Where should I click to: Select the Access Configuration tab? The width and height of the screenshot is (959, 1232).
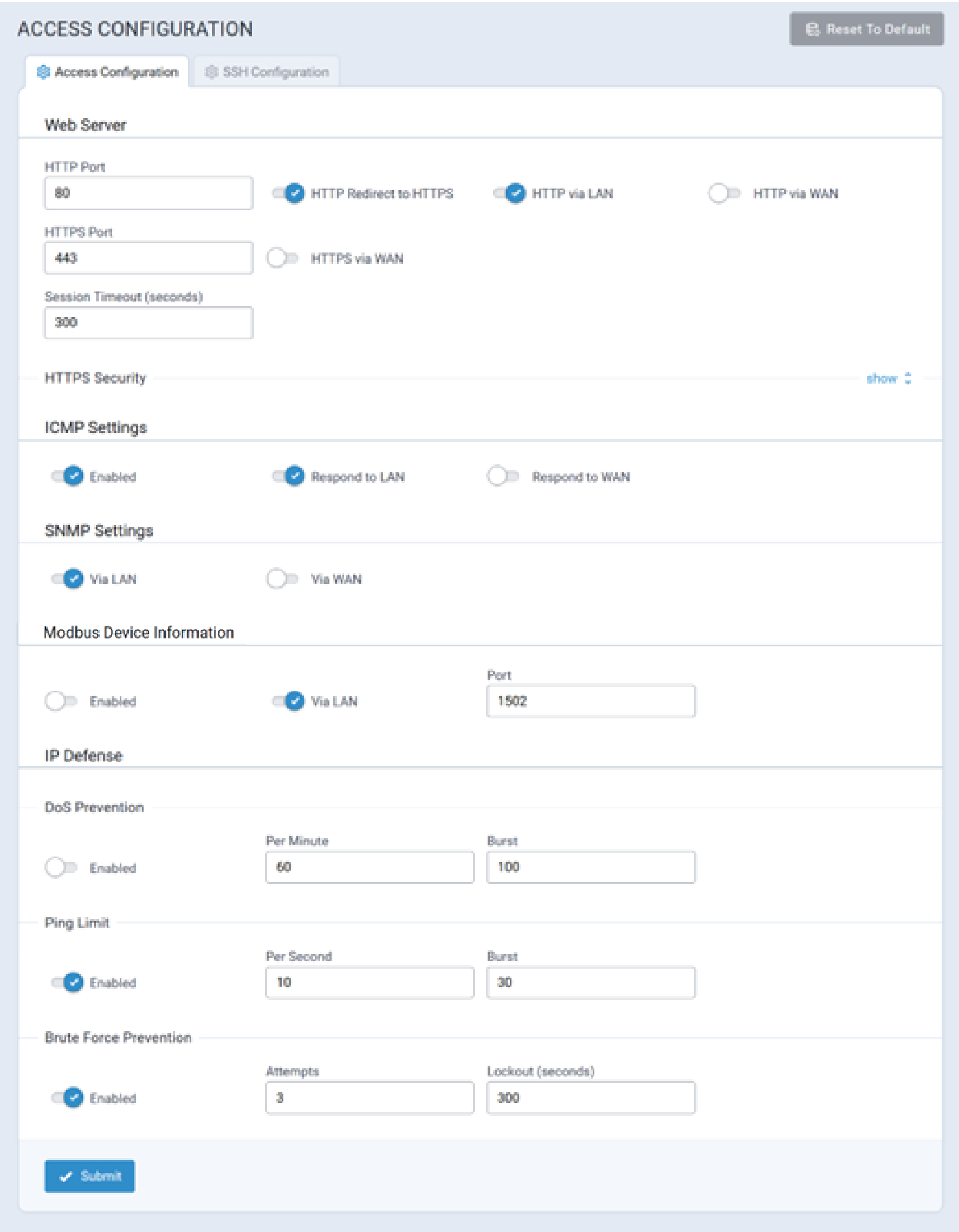pyautogui.click(x=107, y=72)
